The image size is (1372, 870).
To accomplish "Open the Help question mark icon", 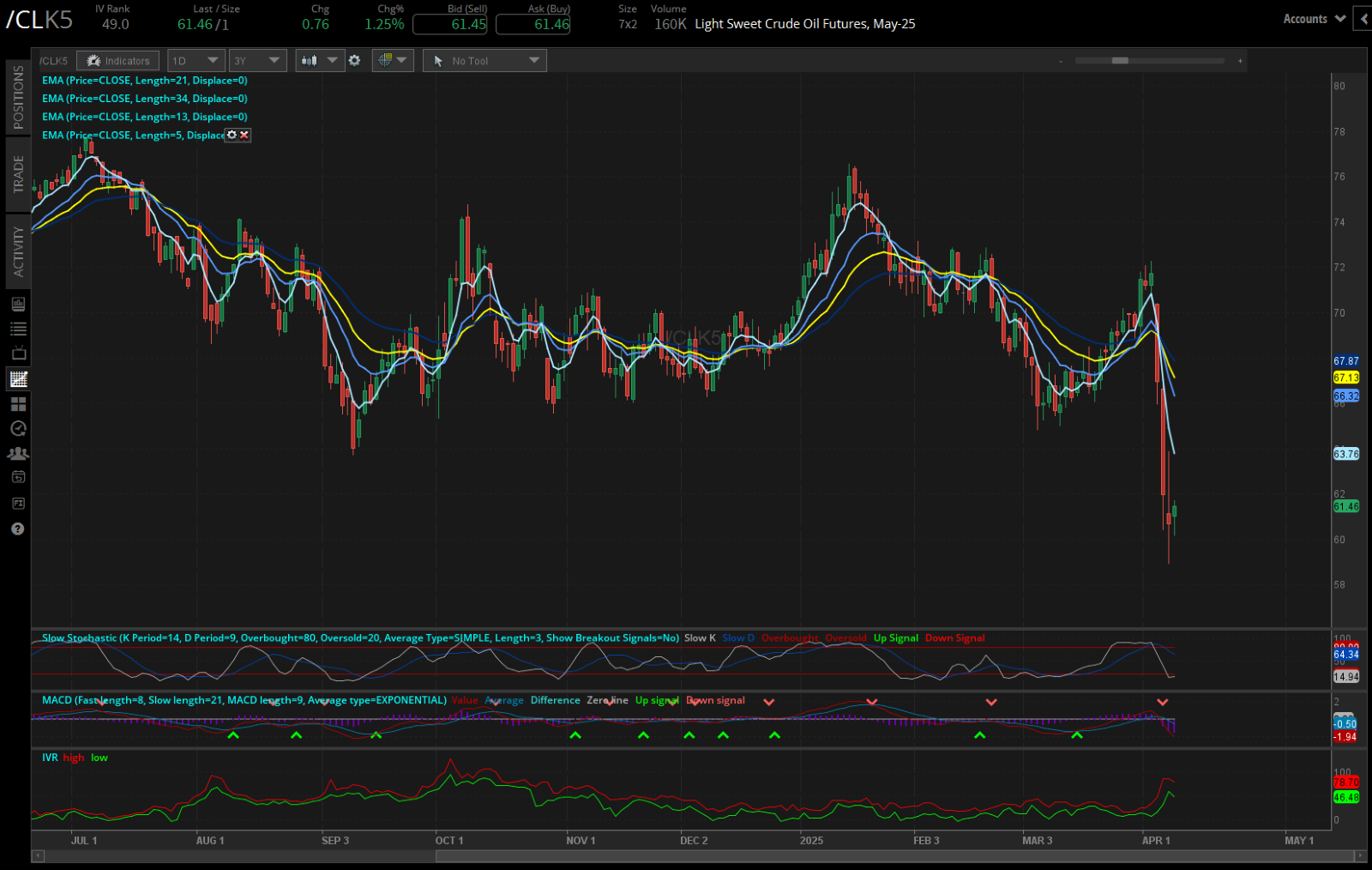I will pyautogui.click(x=17, y=529).
